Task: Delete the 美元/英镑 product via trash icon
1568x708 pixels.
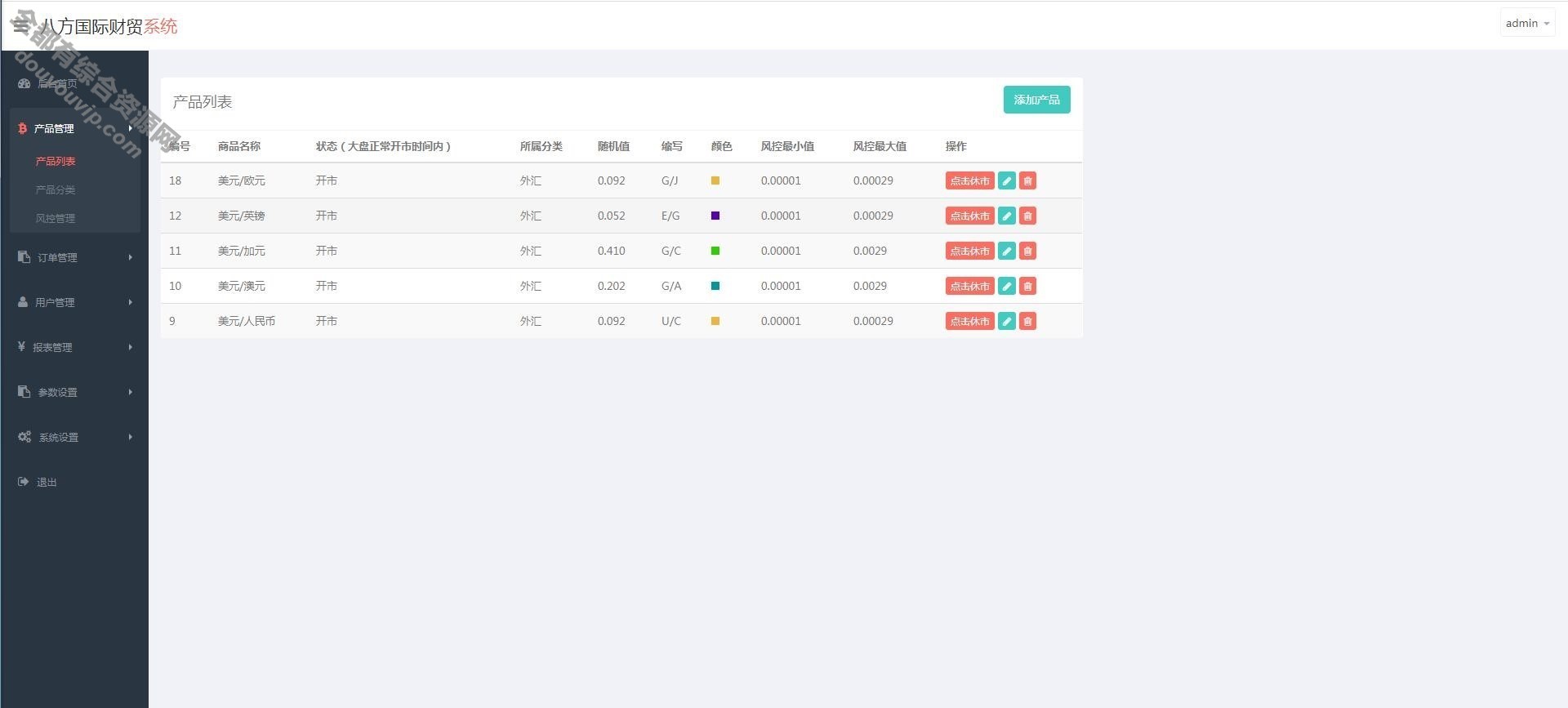Action: pyautogui.click(x=1027, y=216)
